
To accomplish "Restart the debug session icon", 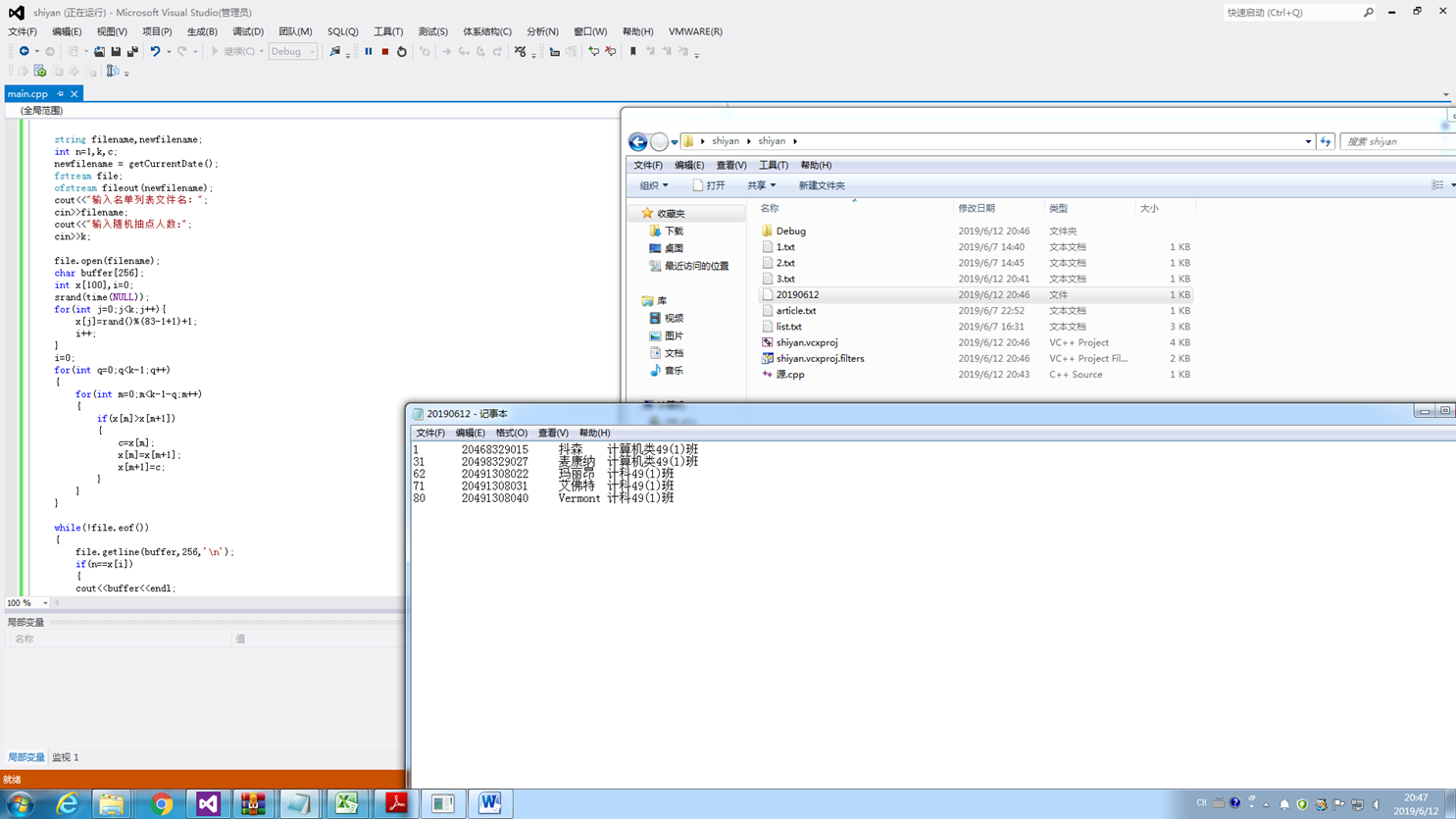I will [x=402, y=52].
